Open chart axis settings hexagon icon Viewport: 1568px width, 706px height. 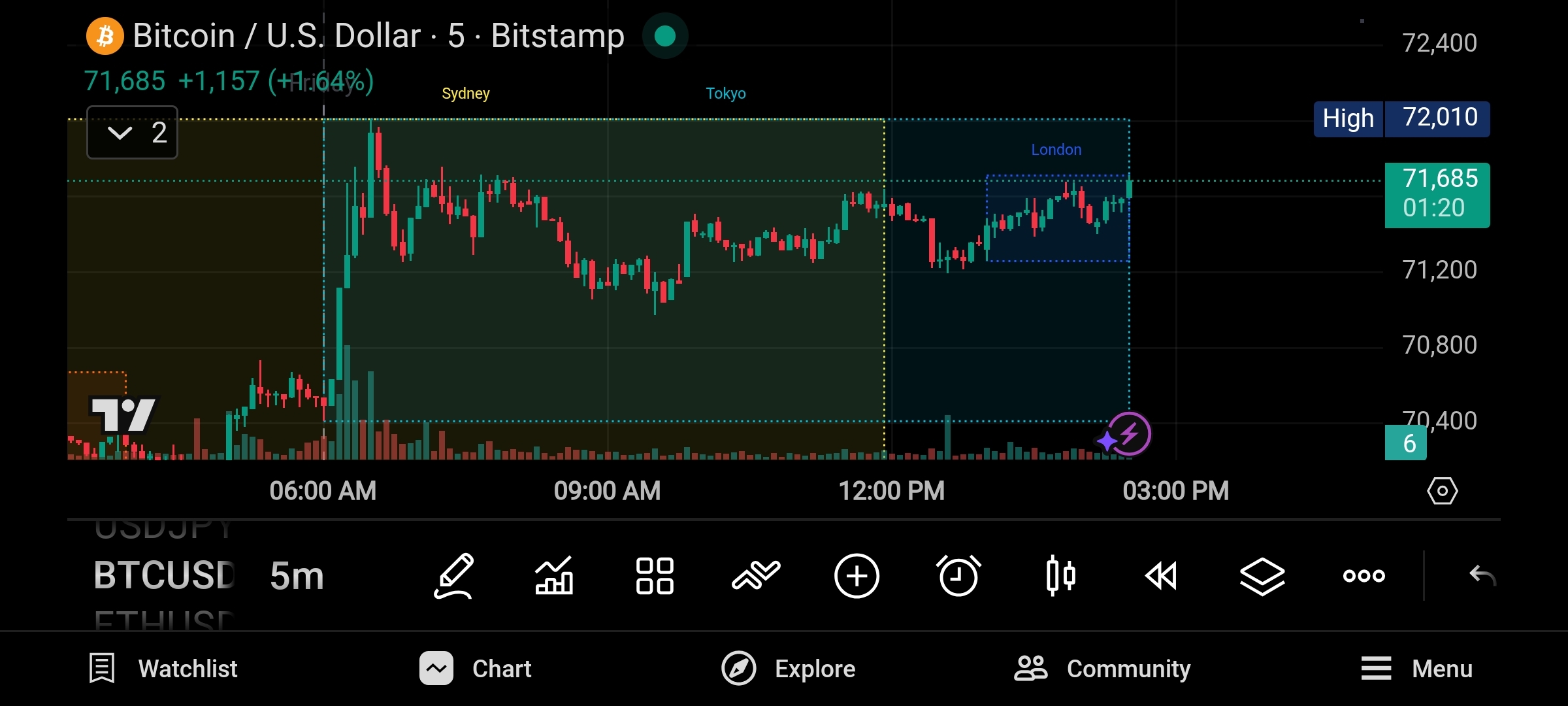tap(1442, 491)
